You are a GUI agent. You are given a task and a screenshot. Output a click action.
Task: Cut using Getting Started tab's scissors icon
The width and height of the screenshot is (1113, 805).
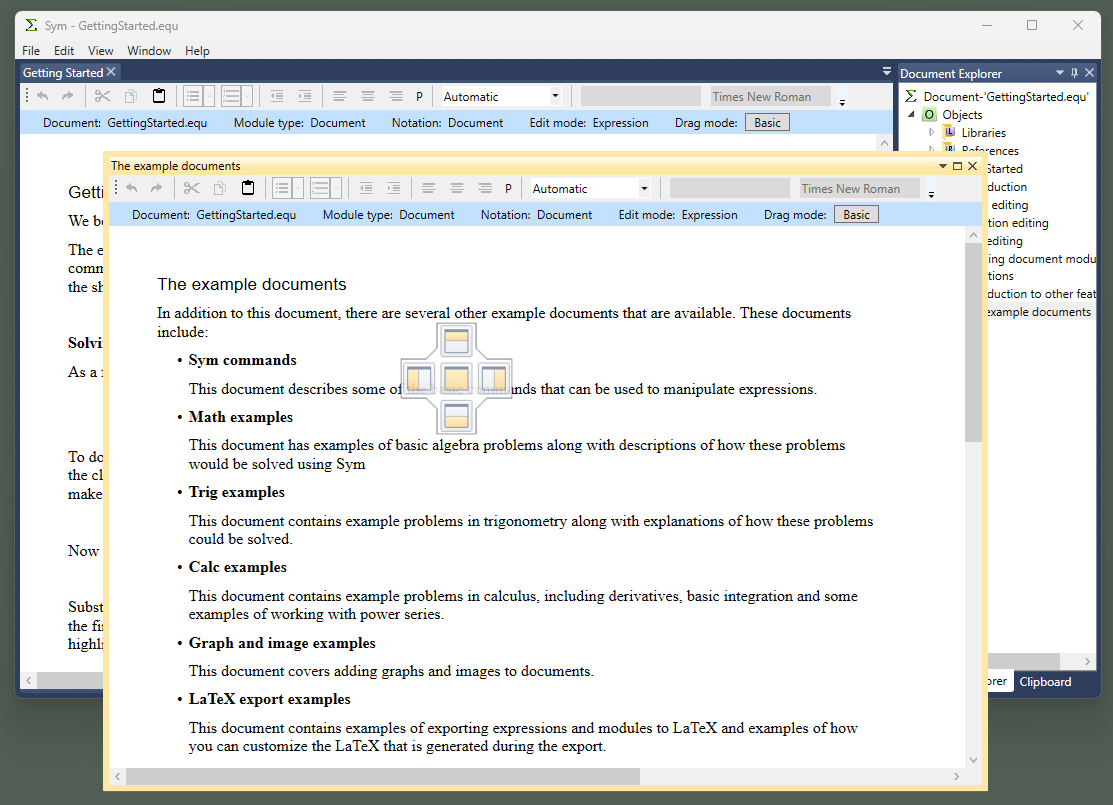click(x=103, y=96)
